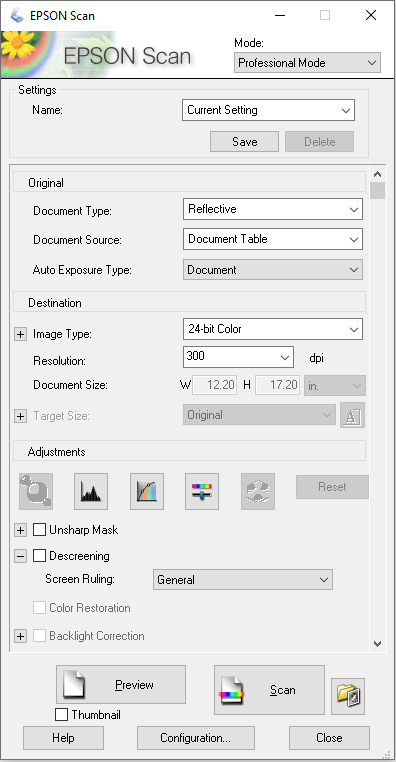
Task: Open the Settings Name dropdown
Action: (x=269, y=110)
